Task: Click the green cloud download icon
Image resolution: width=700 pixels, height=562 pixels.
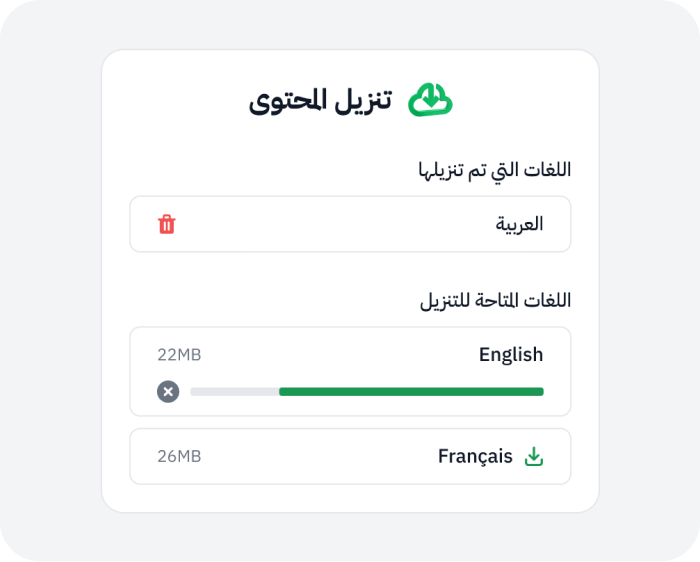Action: point(430,100)
